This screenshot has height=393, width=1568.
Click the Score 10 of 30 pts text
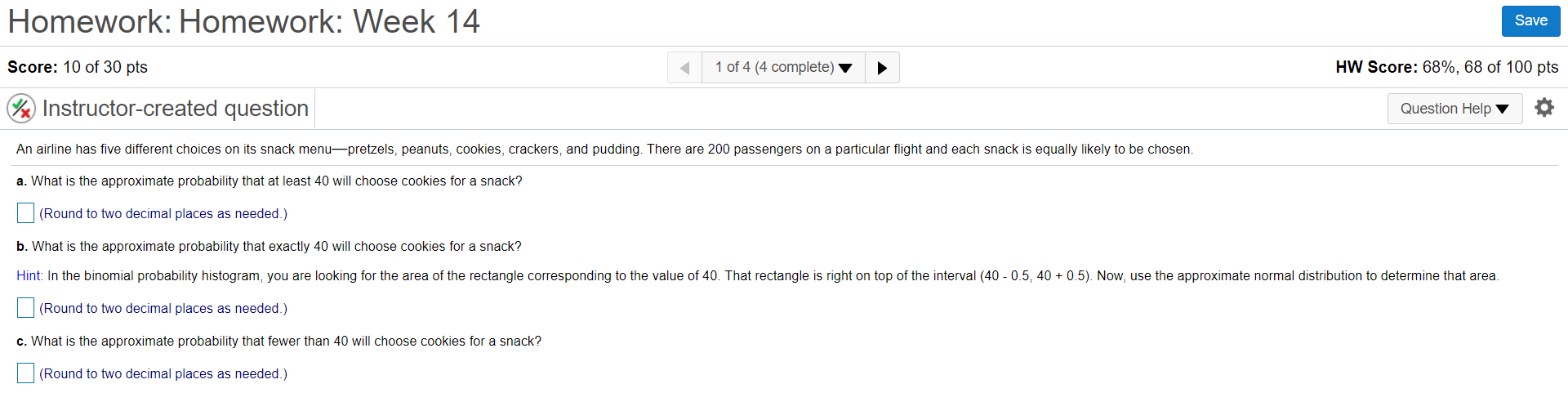78,67
